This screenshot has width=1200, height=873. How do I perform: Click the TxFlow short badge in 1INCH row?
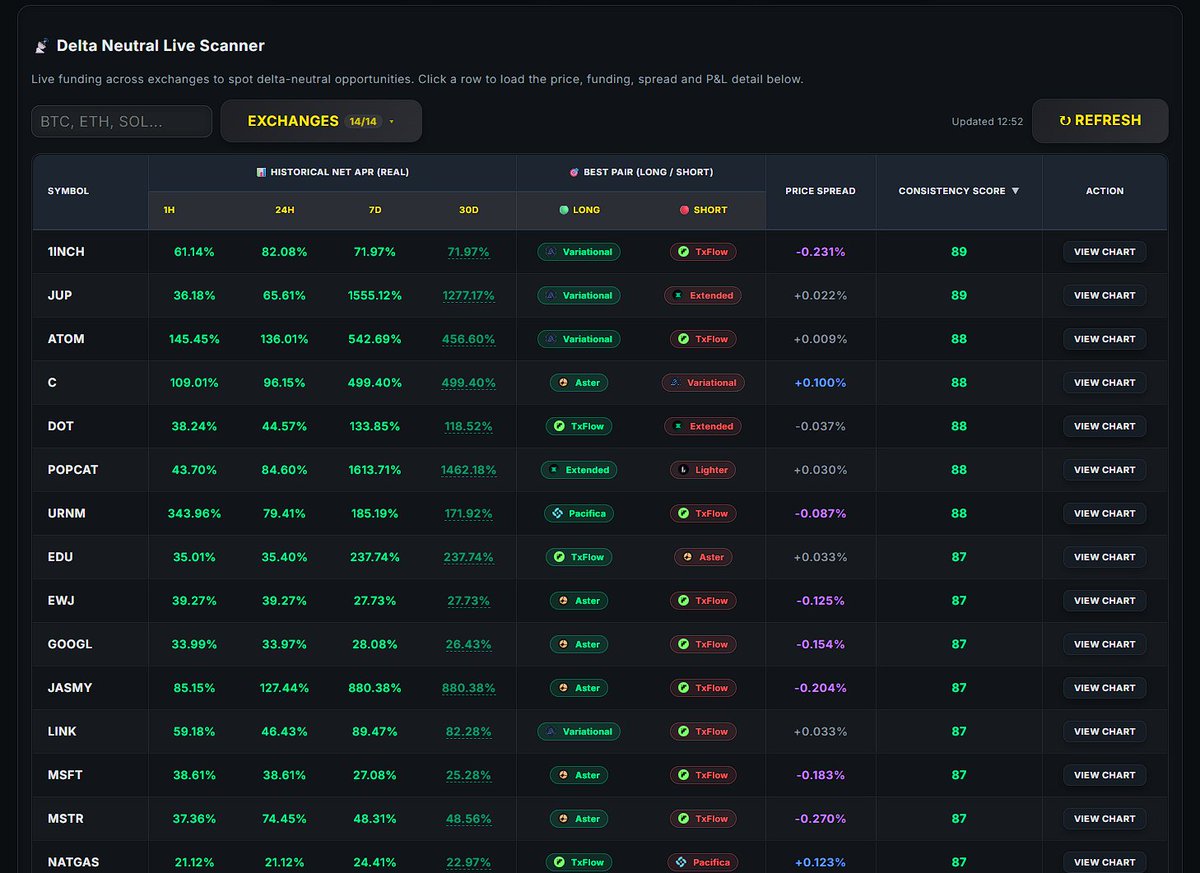pyautogui.click(x=703, y=252)
